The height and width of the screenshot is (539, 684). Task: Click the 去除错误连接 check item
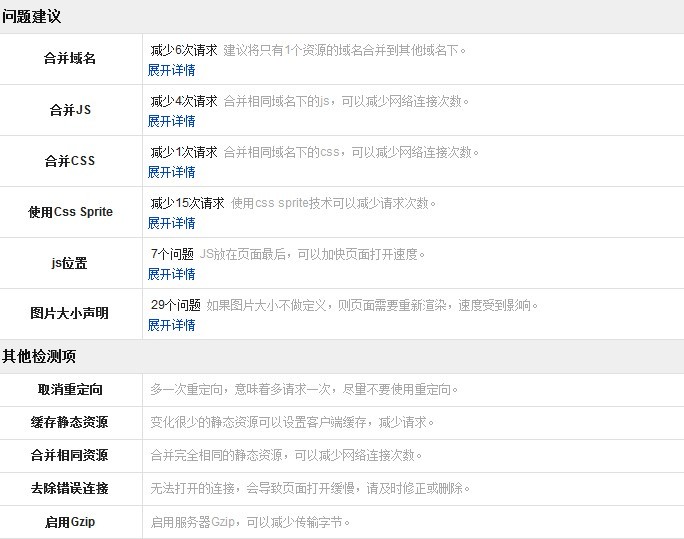[70, 488]
